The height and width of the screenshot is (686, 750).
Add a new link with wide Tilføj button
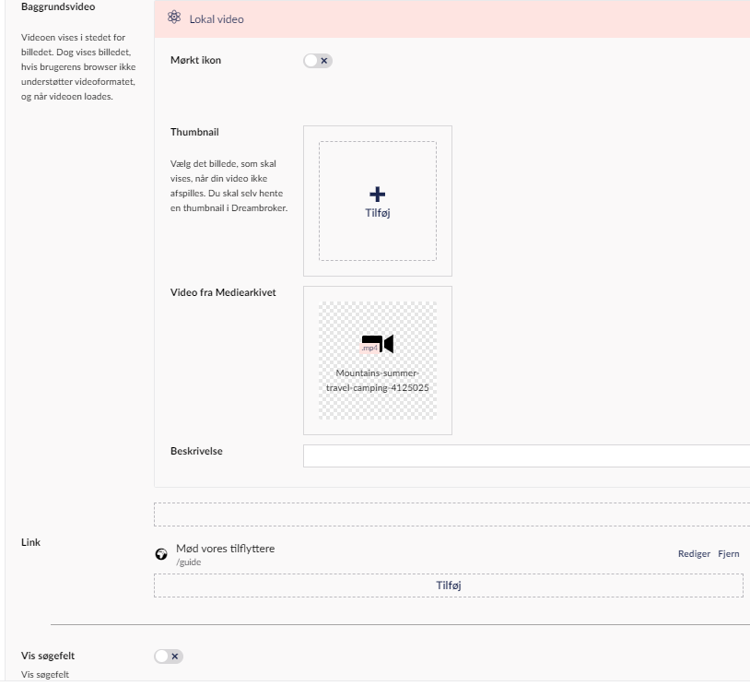pos(448,586)
